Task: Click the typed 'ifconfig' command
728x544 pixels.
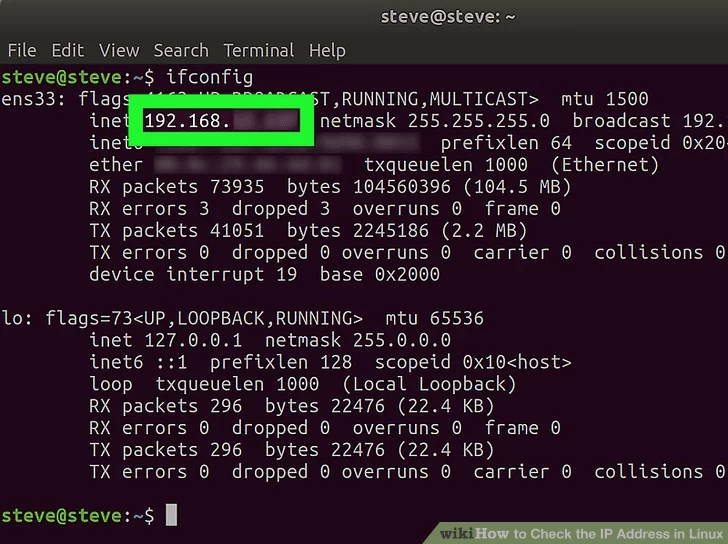Action: (209, 77)
